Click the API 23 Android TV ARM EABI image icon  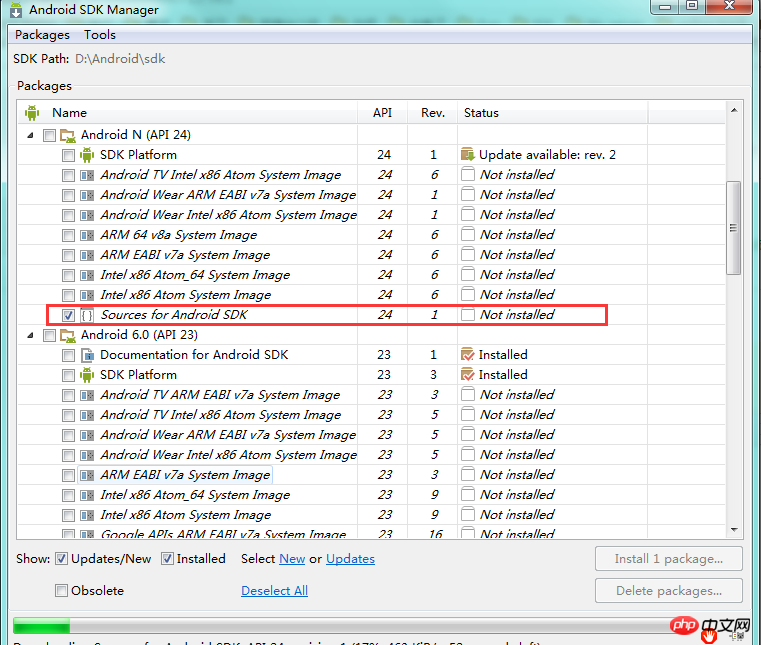(87, 395)
